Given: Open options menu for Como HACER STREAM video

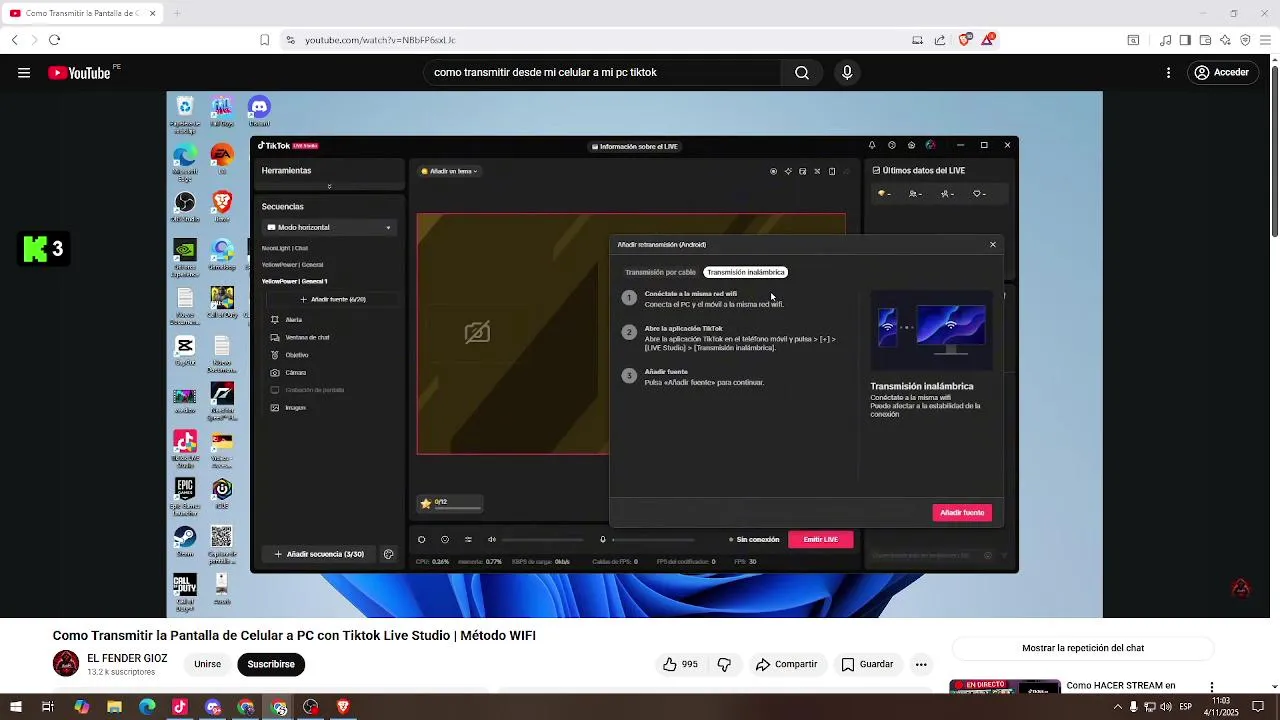Looking at the screenshot, I should pos(1212,687).
